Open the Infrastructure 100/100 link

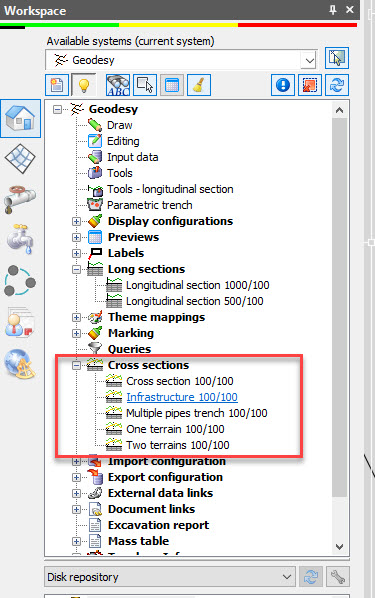[182, 397]
